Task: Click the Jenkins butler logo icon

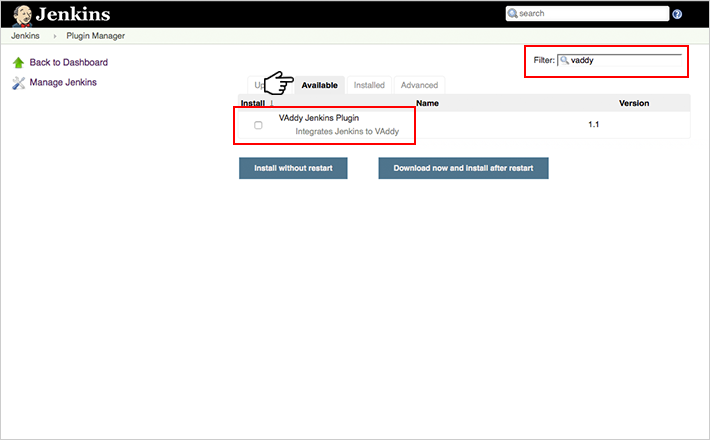Action: pos(22,15)
